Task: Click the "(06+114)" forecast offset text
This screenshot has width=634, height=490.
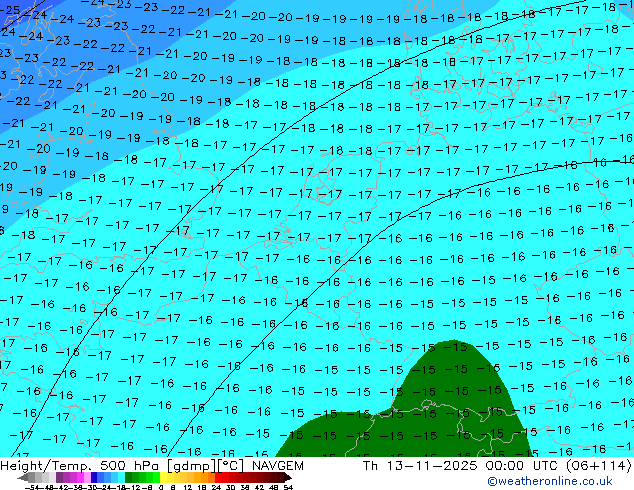Action: pos(598,466)
